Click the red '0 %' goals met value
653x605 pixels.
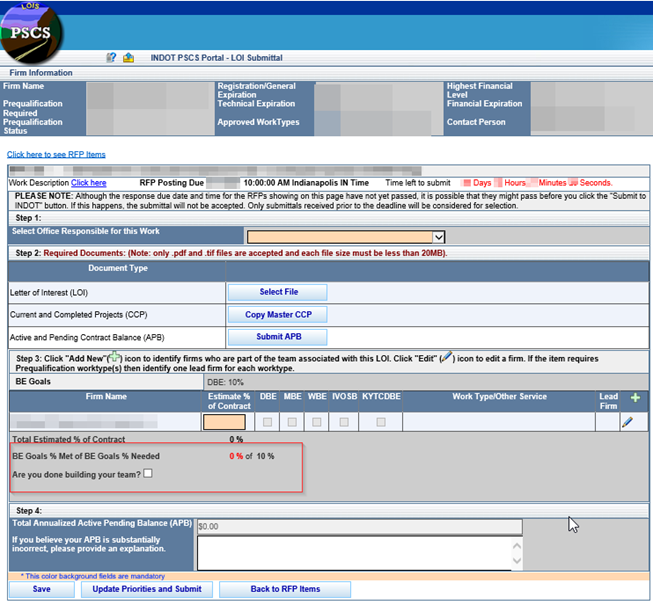pos(236,456)
